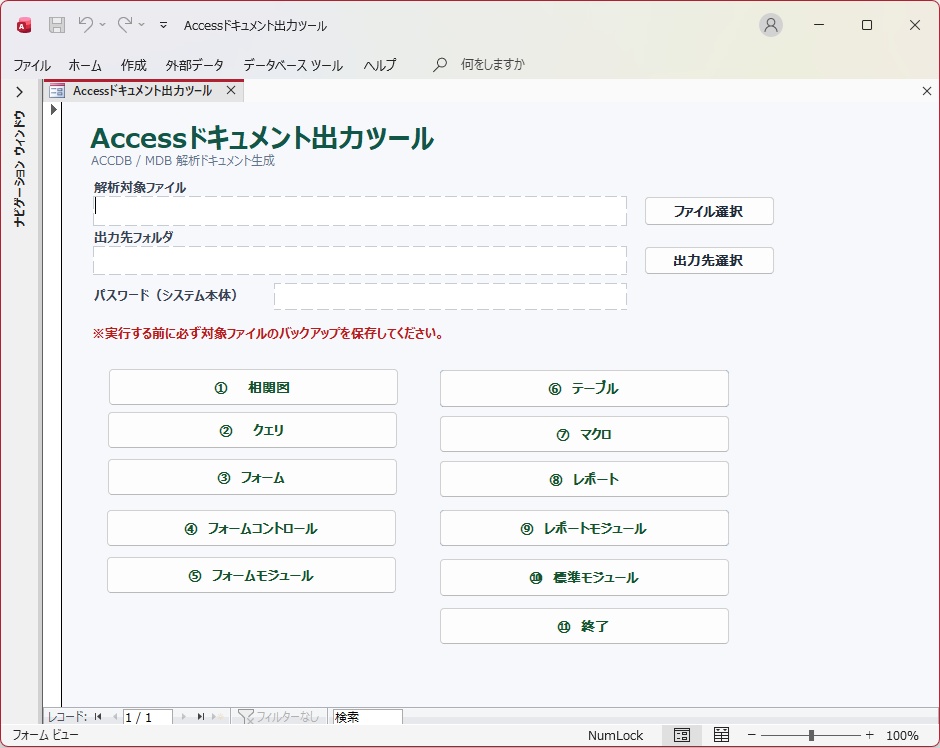Open the Redo history dropdown arrow

[x=141, y=25]
